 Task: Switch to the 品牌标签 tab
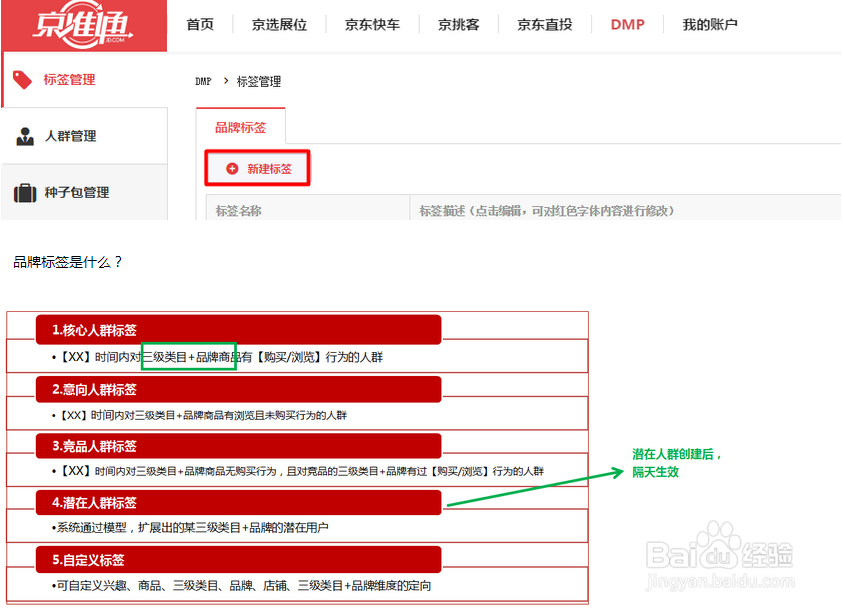click(x=240, y=127)
